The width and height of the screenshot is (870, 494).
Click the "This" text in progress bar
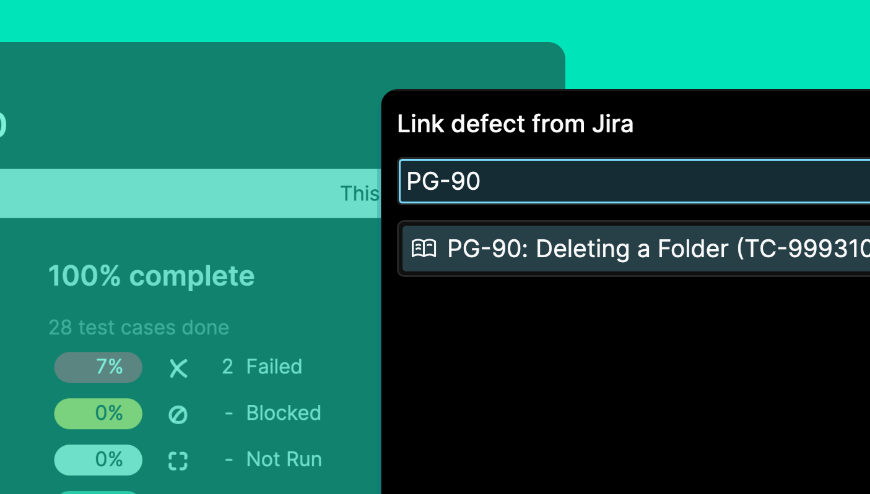click(359, 193)
